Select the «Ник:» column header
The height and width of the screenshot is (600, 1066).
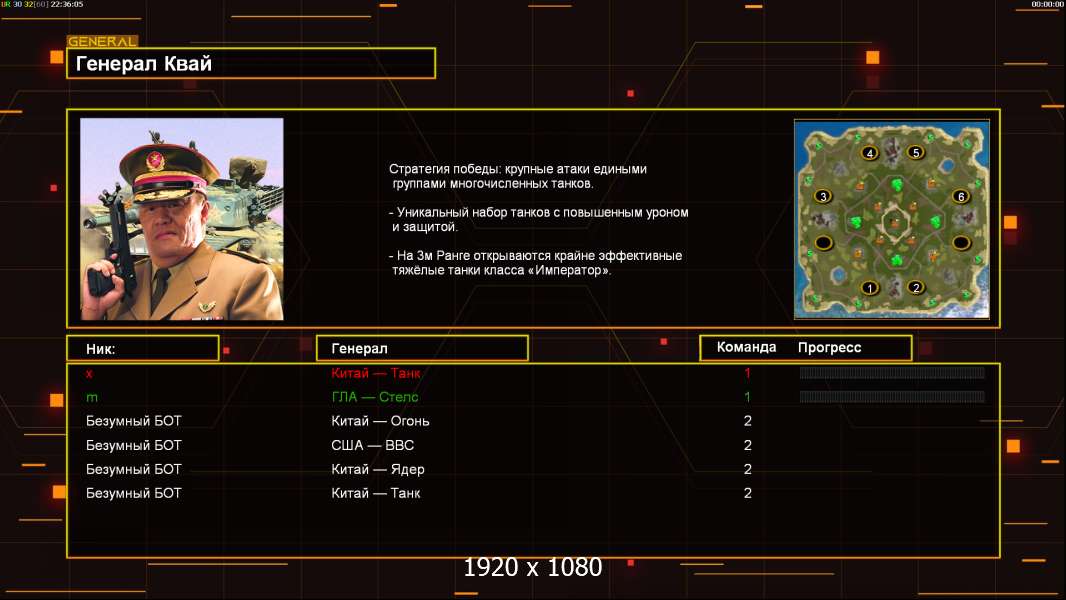[142, 348]
